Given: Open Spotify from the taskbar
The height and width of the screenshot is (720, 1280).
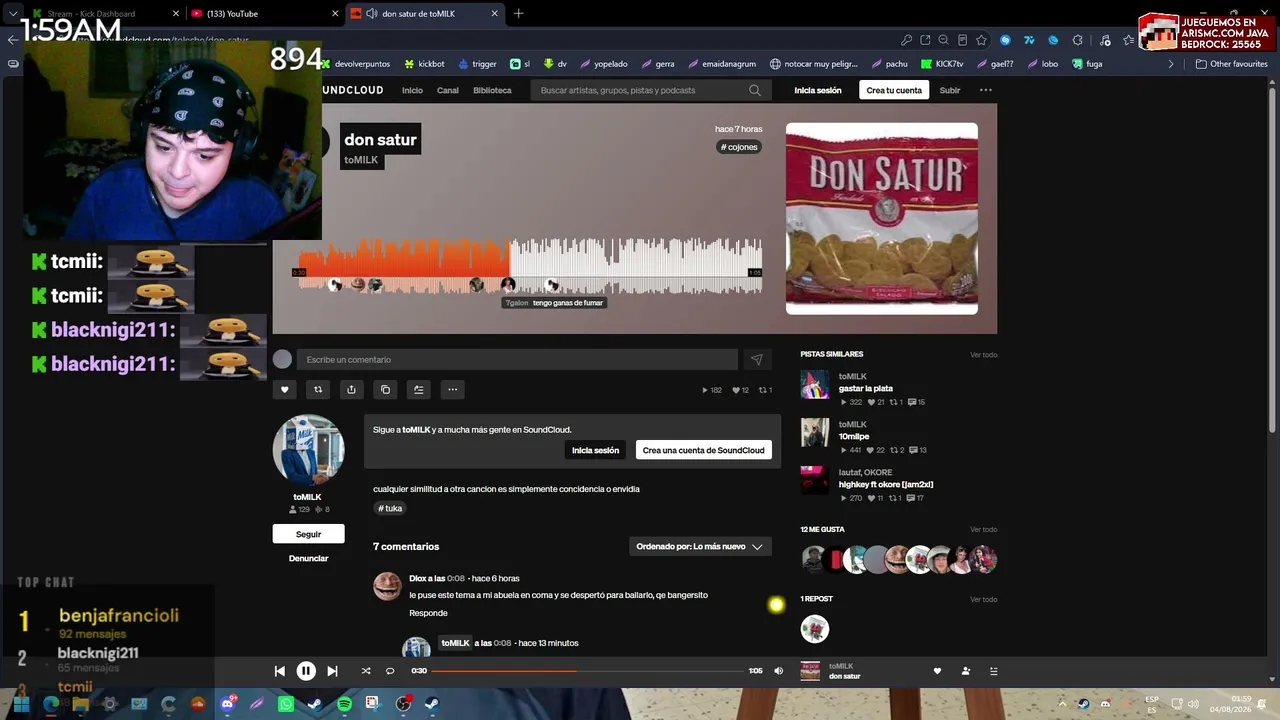Looking at the screenshot, I should pyautogui.click(x=344, y=704).
